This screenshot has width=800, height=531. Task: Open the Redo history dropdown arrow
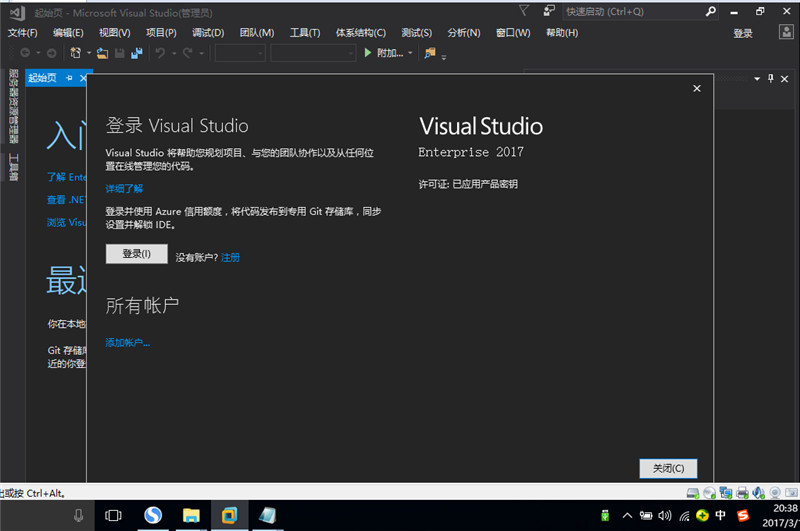click(202, 53)
